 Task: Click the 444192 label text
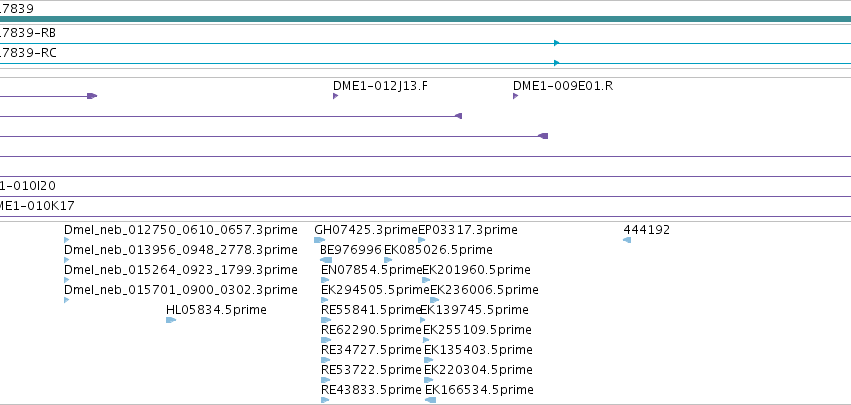(x=646, y=230)
